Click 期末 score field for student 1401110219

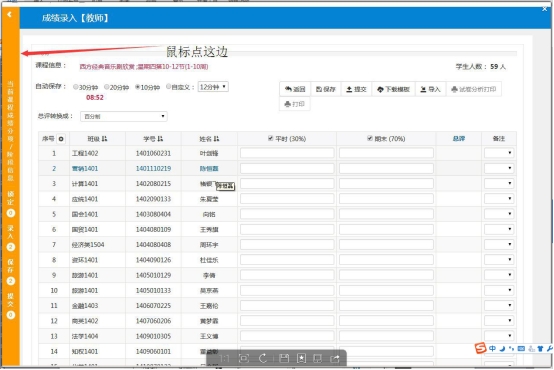pos(386,168)
